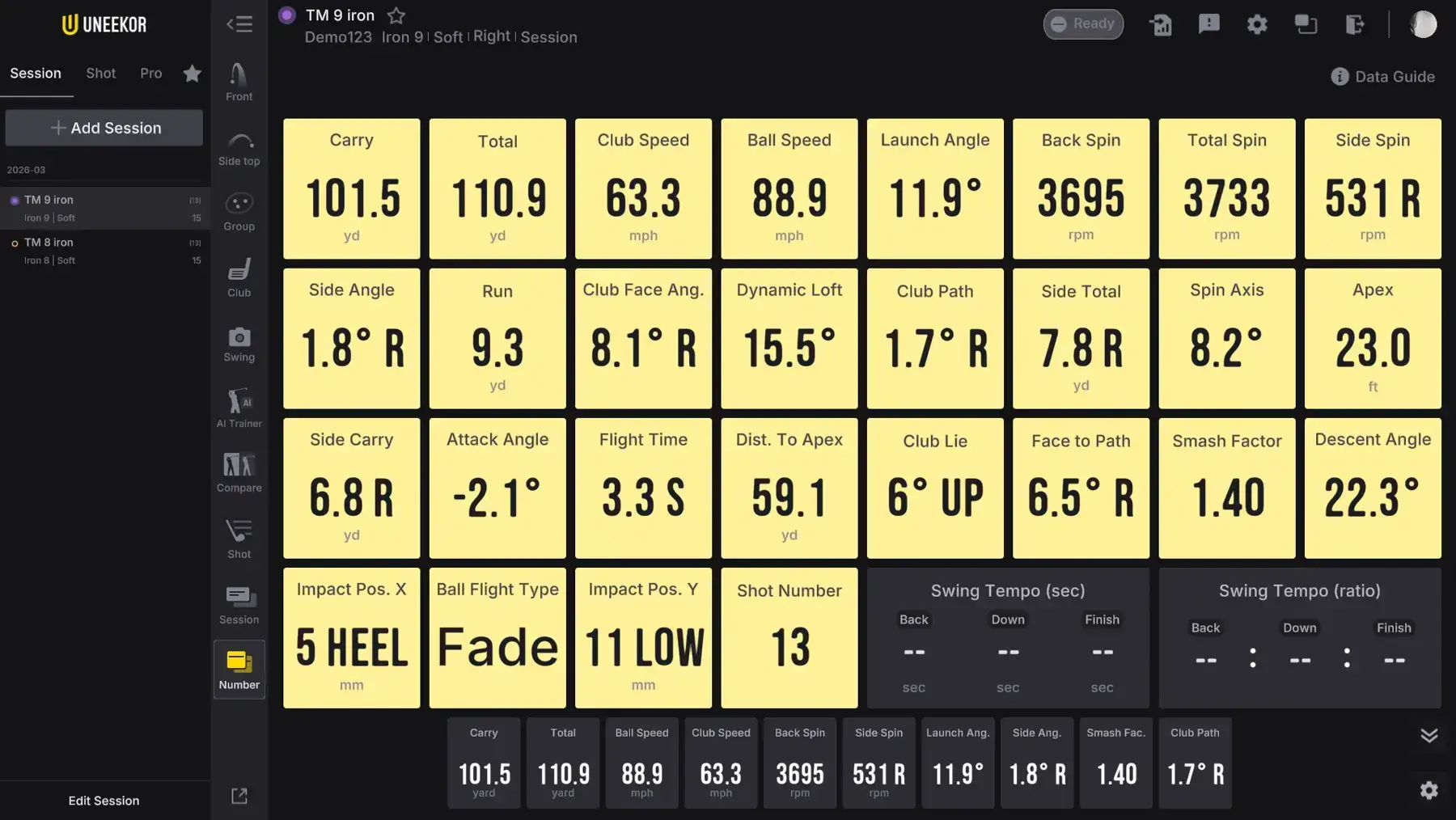Screen dimensions: 1456x820
Task: Click the screen layout windows icon
Action: tap(1306, 24)
